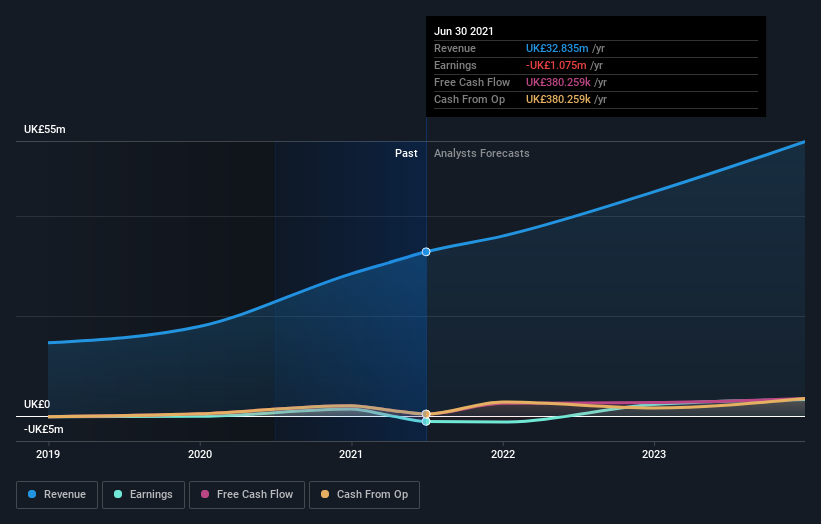Click the Jun 30 2021 tooltip date
The width and height of the screenshot is (821, 524).
(464, 31)
